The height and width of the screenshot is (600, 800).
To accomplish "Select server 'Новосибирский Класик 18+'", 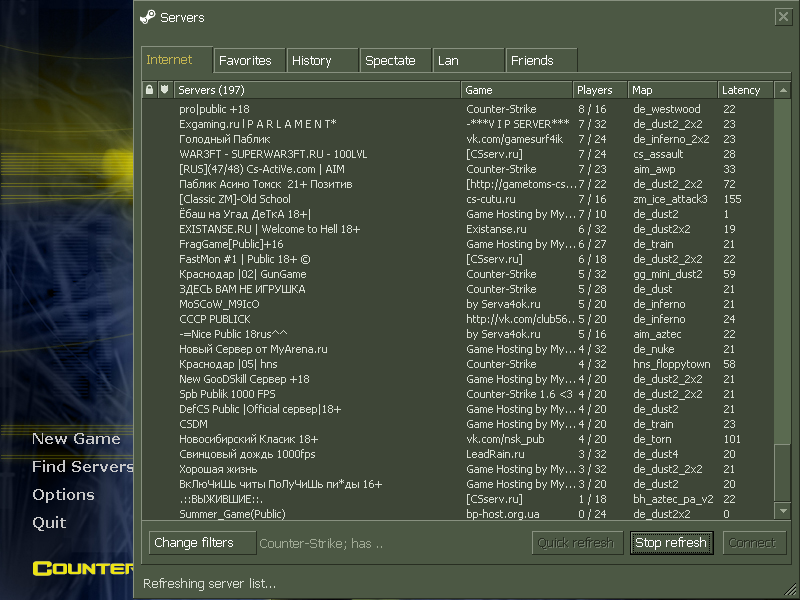I will coord(458,439).
